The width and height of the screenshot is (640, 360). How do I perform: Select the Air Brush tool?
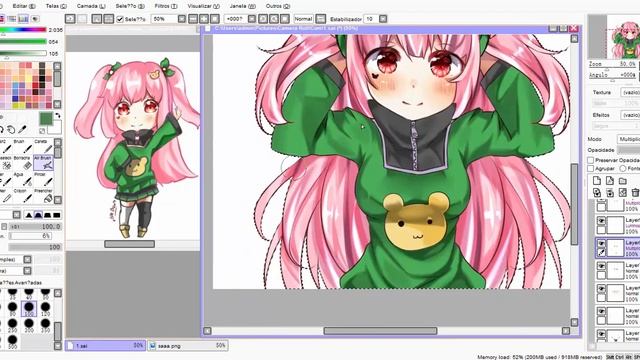43,163
